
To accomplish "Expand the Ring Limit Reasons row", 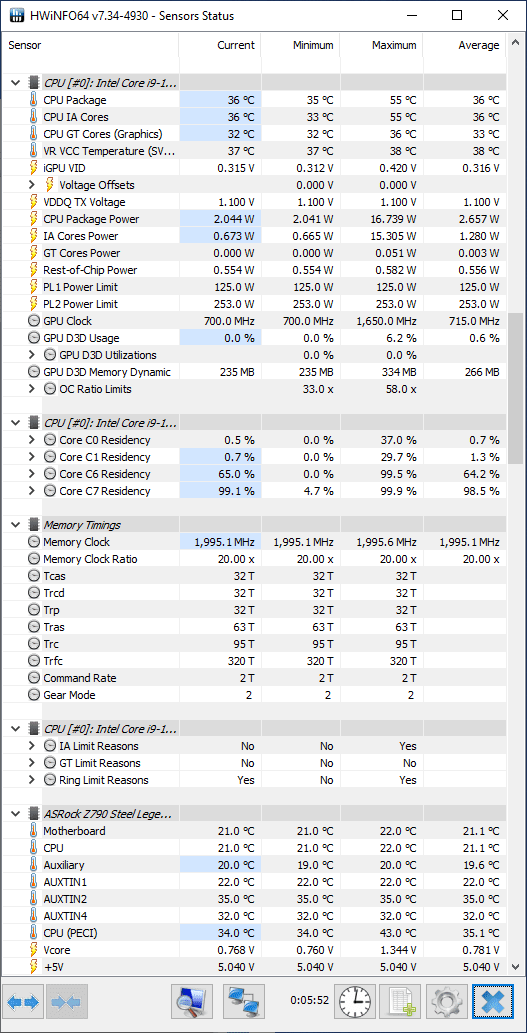I will (32, 780).
